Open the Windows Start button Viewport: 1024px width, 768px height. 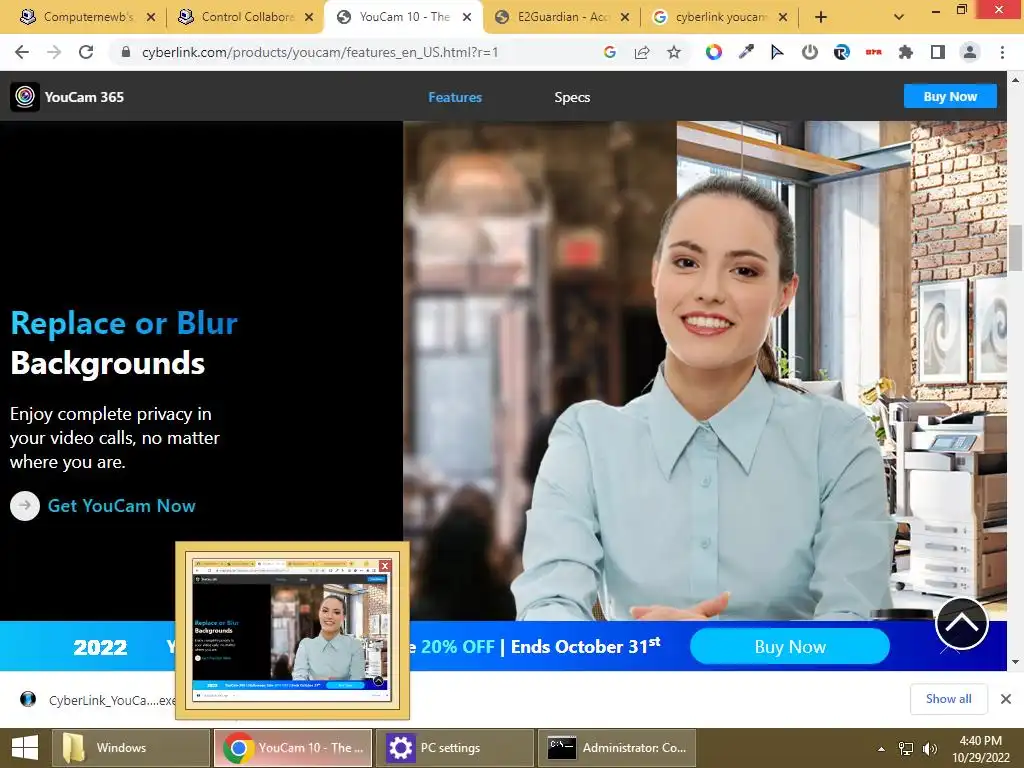click(25, 748)
